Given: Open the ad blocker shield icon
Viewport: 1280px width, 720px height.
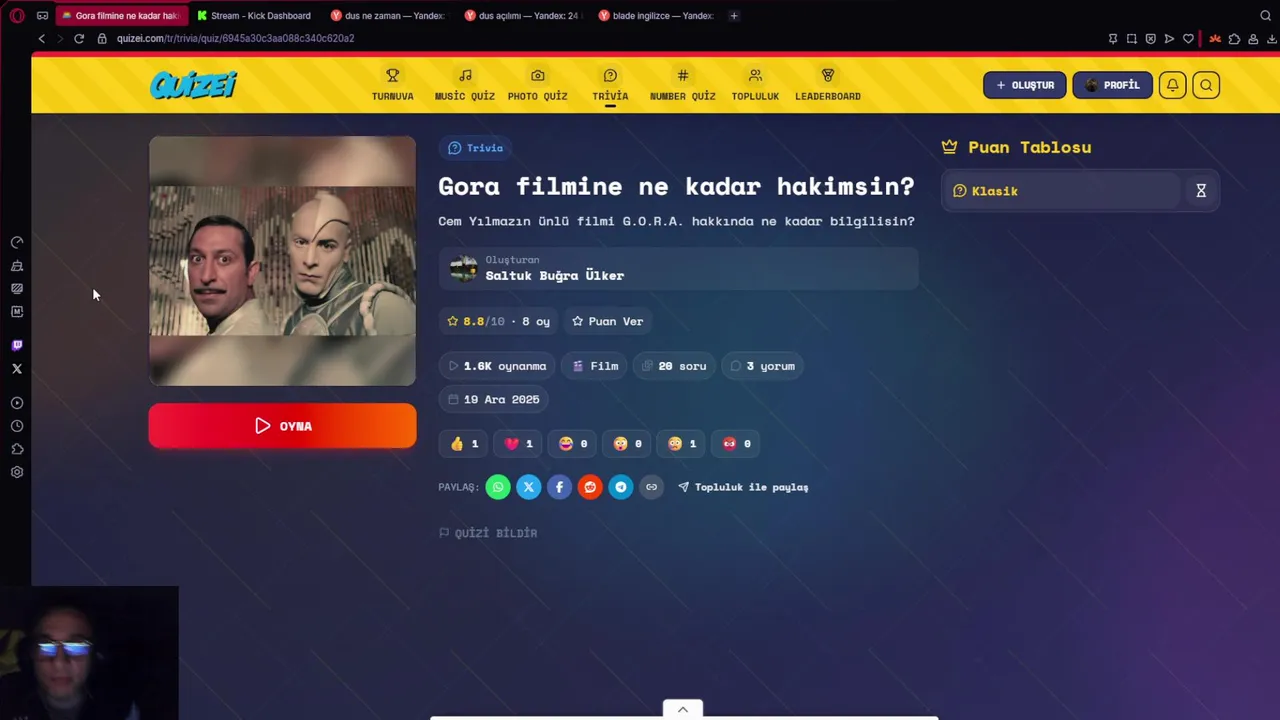Looking at the screenshot, I should coord(1151,38).
